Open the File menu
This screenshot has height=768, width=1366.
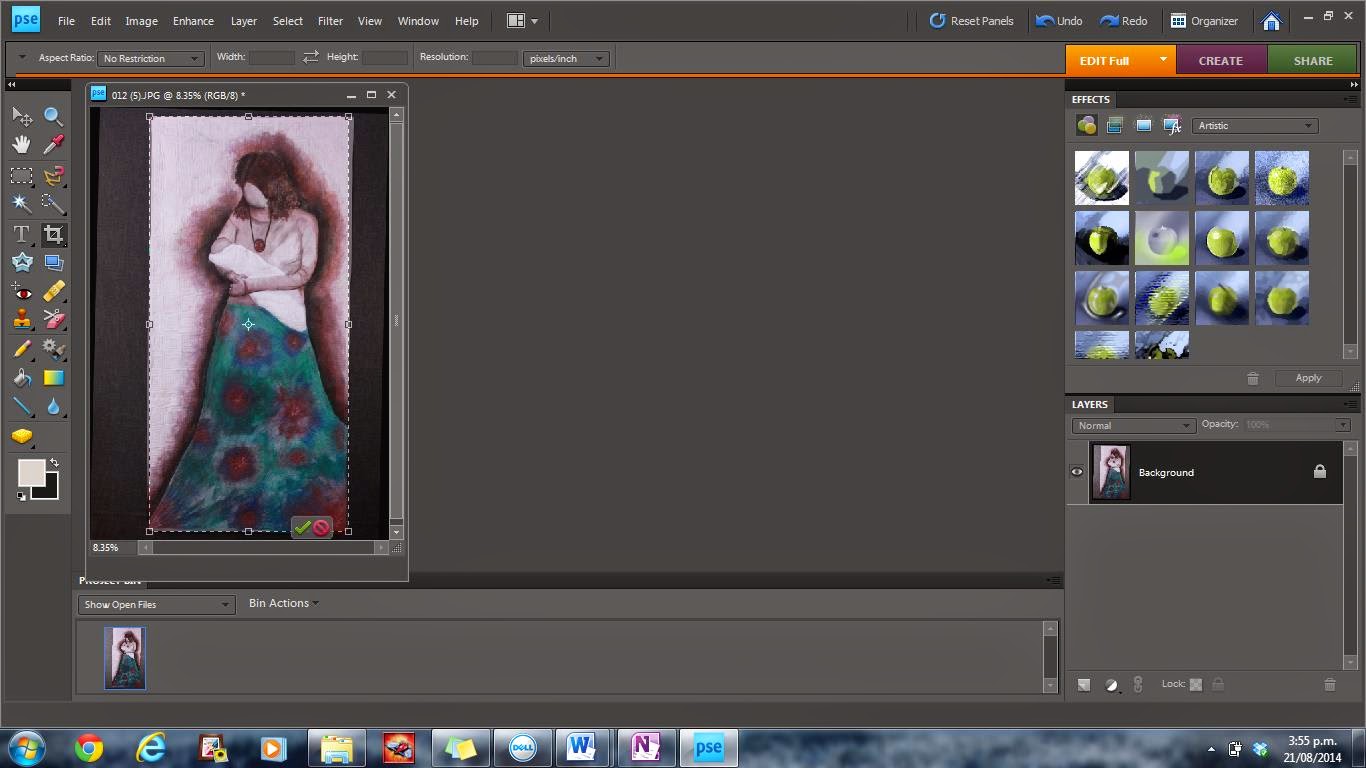point(66,20)
